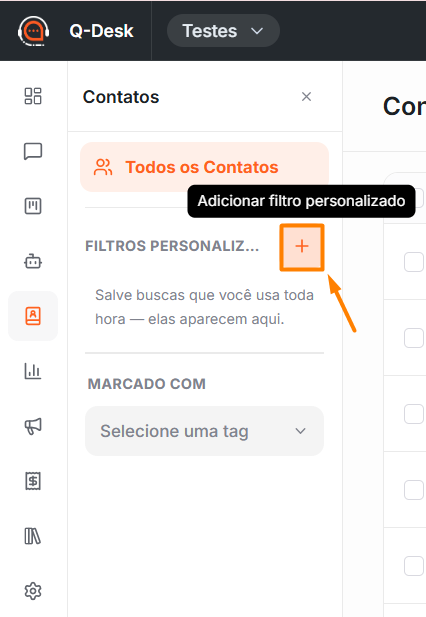Click the Q-Desk headset logo

33,31
